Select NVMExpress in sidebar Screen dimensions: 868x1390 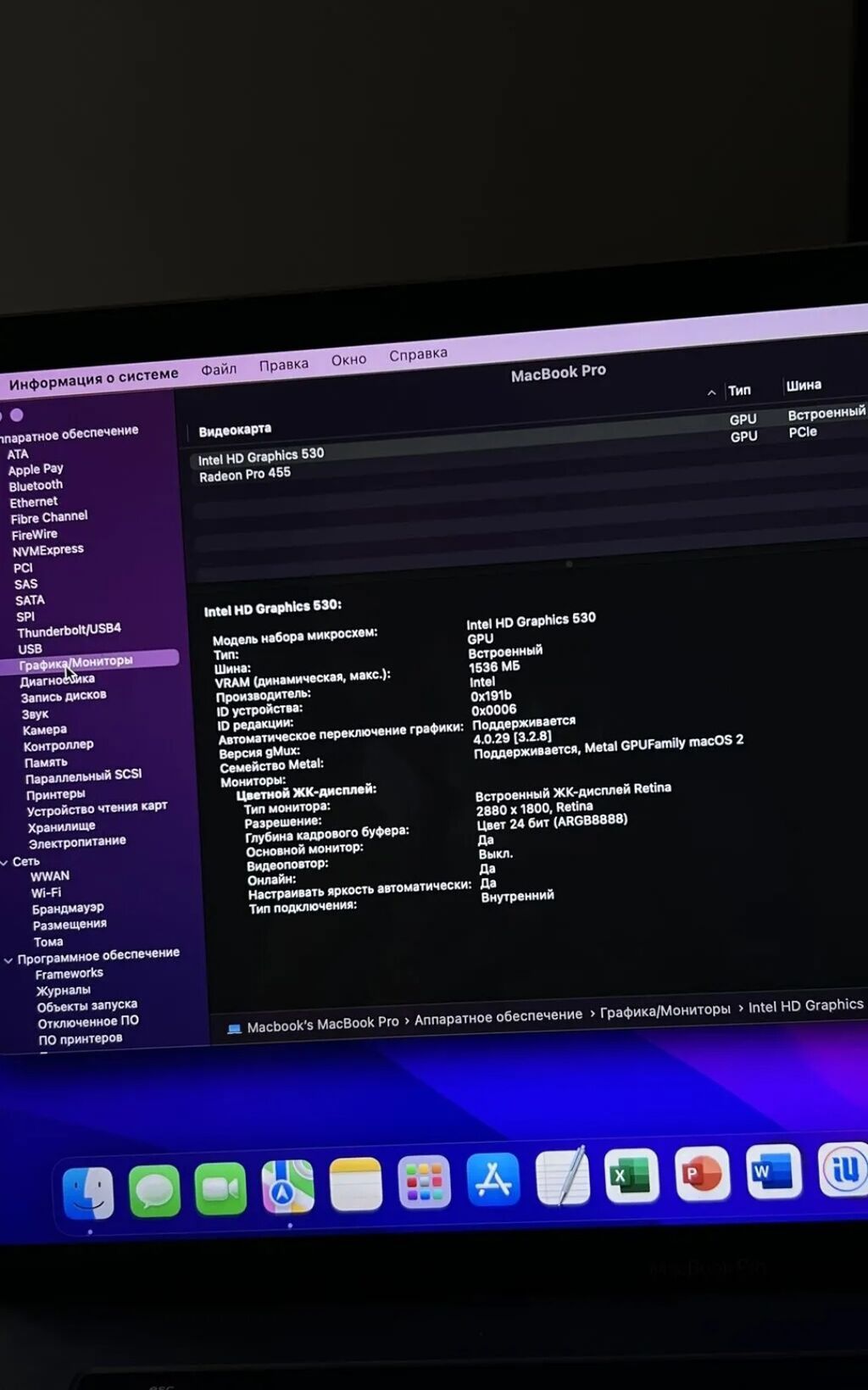[x=48, y=550]
